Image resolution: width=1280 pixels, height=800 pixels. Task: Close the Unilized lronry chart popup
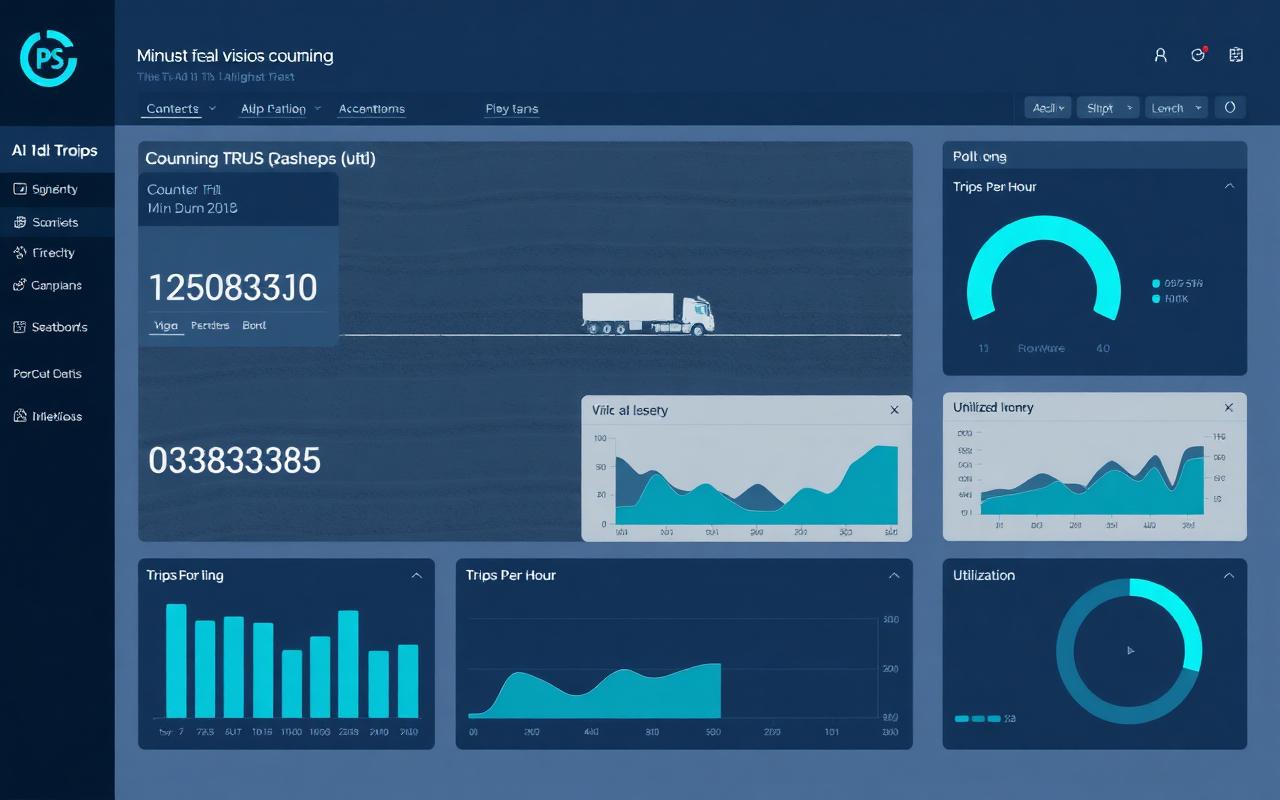pyautogui.click(x=1228, y=408)
